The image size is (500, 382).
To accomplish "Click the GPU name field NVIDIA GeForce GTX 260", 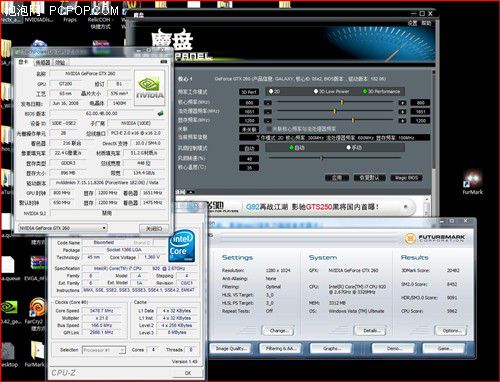I will pos(90,74).
